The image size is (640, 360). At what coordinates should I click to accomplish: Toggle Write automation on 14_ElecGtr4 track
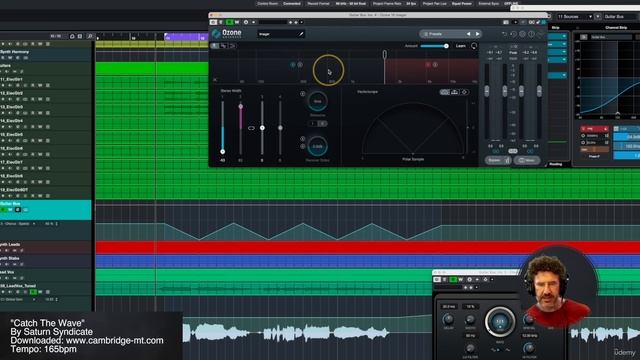40,127
